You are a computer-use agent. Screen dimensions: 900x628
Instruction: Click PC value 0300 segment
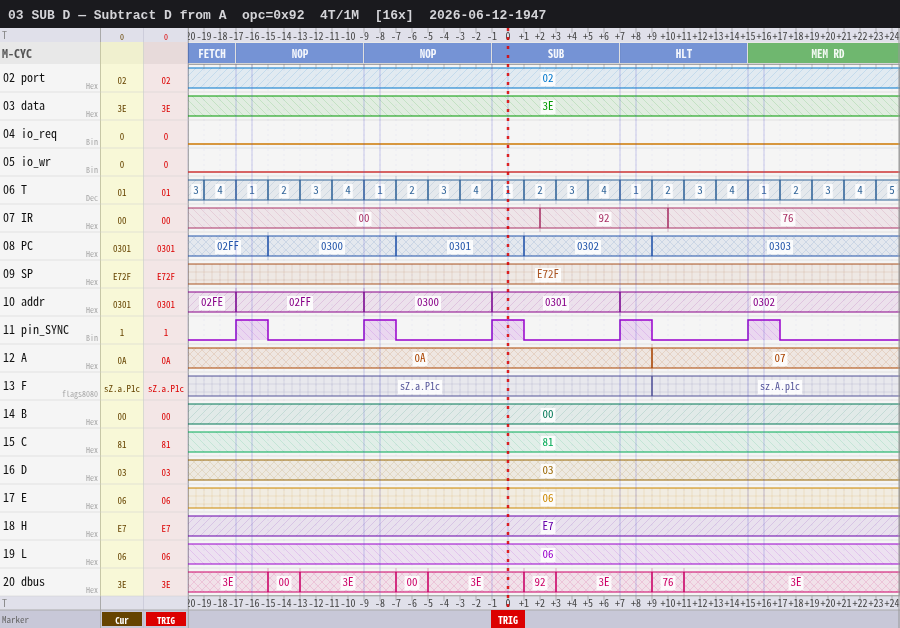click(x=332, y=246)
